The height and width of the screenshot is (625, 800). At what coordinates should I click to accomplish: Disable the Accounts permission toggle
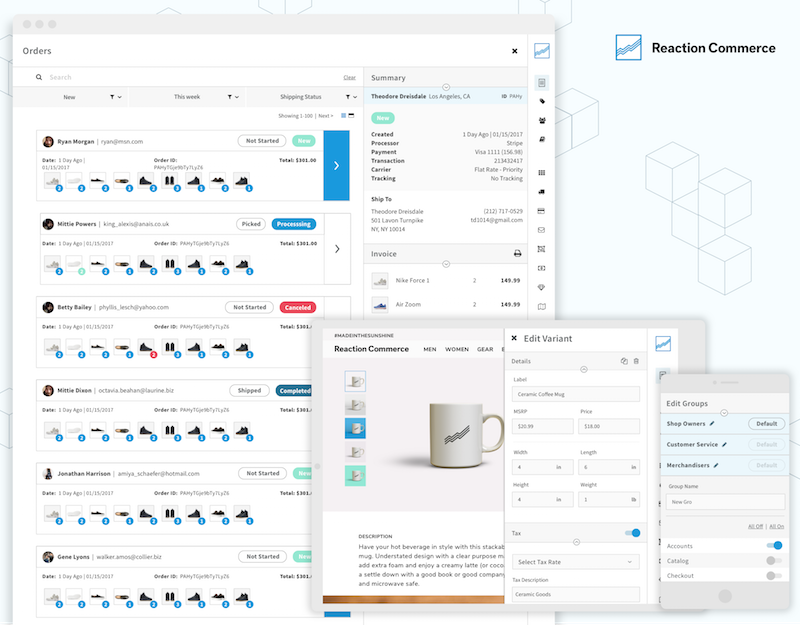[x=773, y=546]
